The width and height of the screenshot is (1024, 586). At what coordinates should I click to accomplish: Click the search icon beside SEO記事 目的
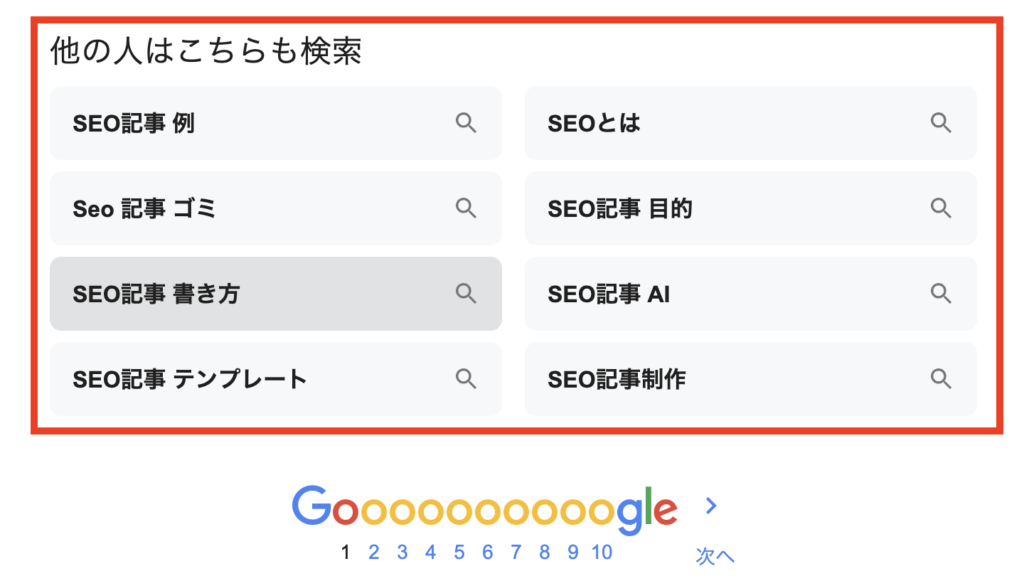(x=941, y=208)
